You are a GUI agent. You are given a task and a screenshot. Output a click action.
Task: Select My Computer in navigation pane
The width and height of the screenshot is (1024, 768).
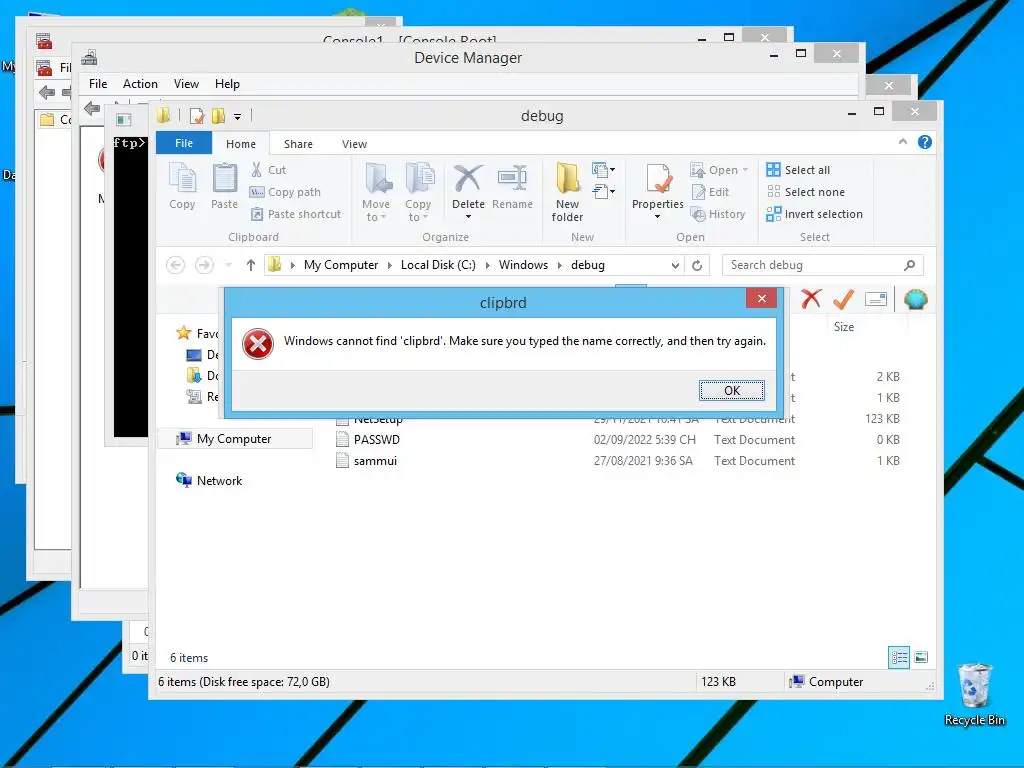click(234, 439)
